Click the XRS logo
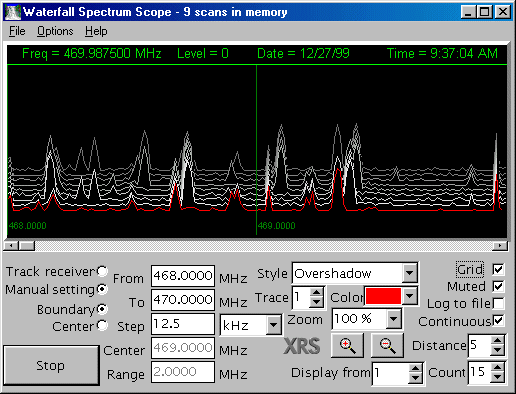516x394 pixels. click(x=302, y=346)
